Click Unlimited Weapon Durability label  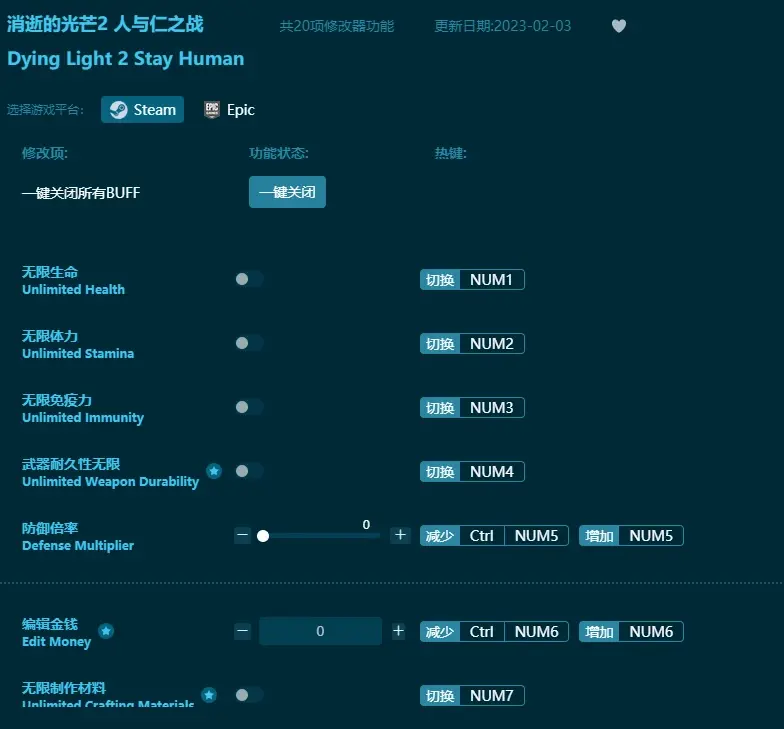(110, 482)
